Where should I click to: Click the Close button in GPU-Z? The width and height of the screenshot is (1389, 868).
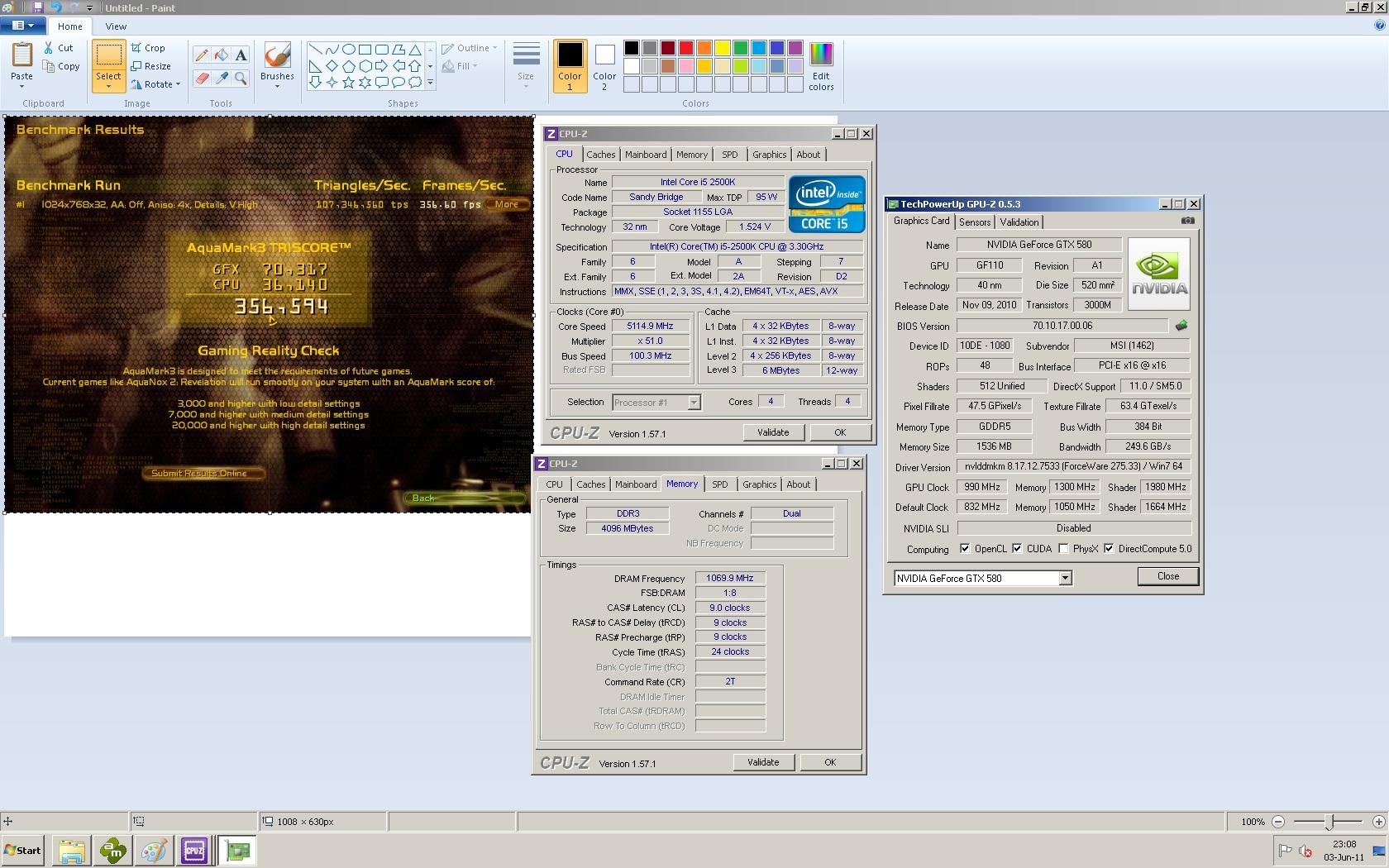pyautogui.click(x=1168, y=576)
